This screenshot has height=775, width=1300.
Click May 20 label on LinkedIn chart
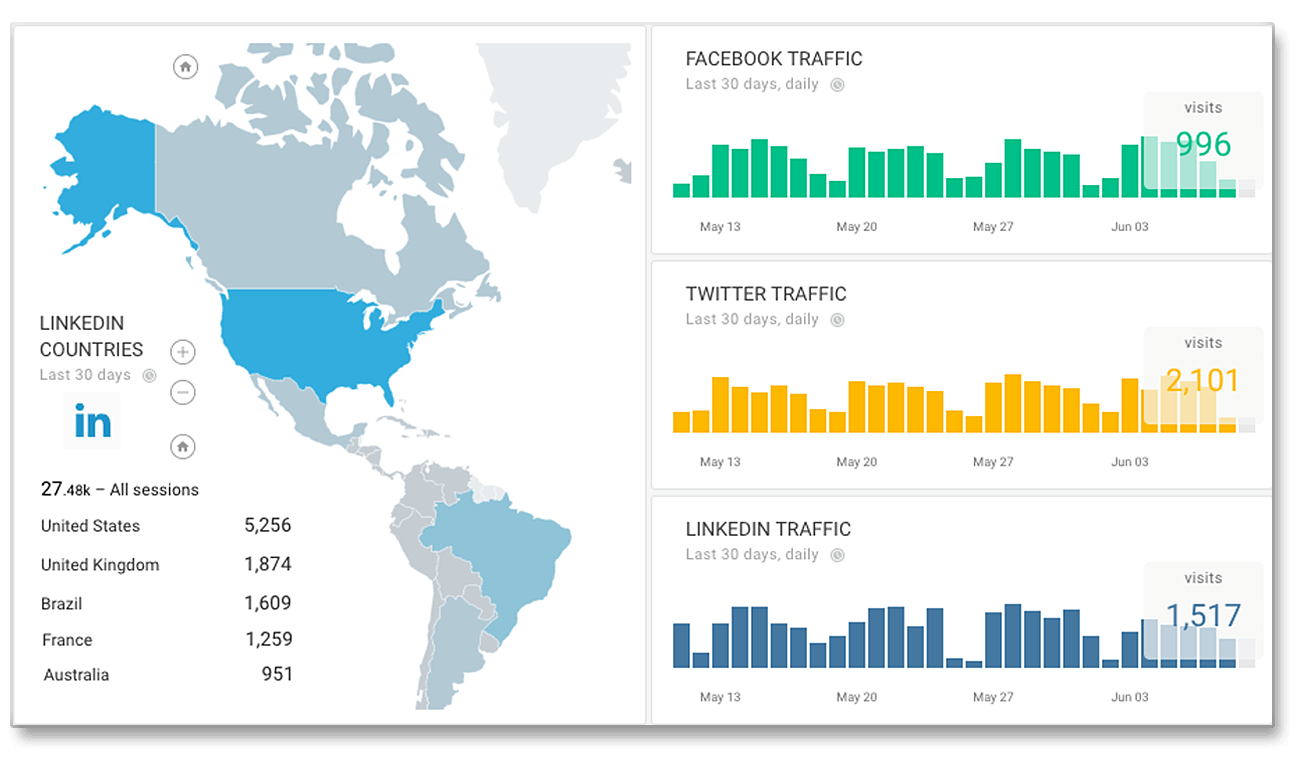pos(856,697)
